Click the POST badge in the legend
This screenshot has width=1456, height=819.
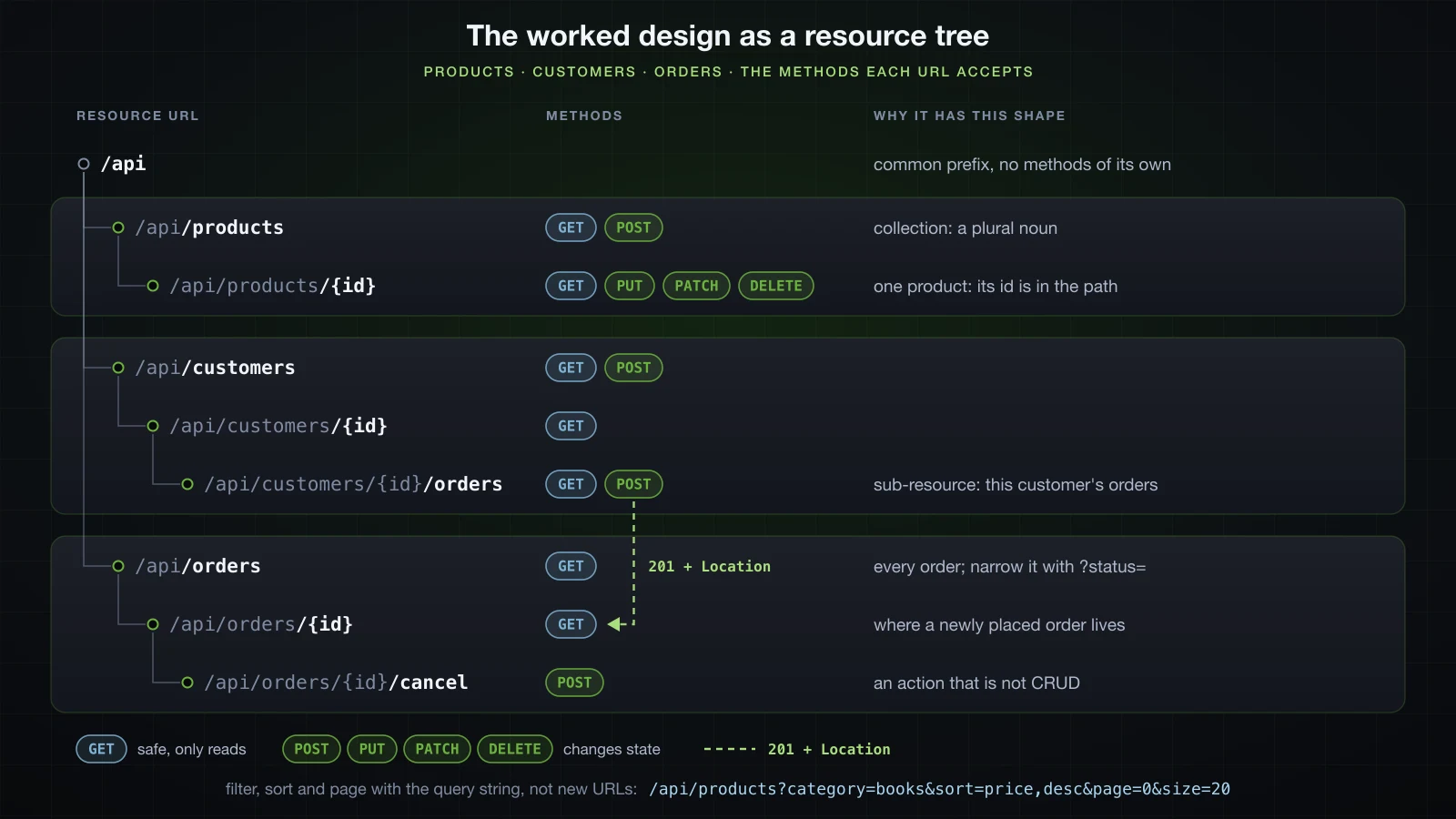(x=311, y=749)
